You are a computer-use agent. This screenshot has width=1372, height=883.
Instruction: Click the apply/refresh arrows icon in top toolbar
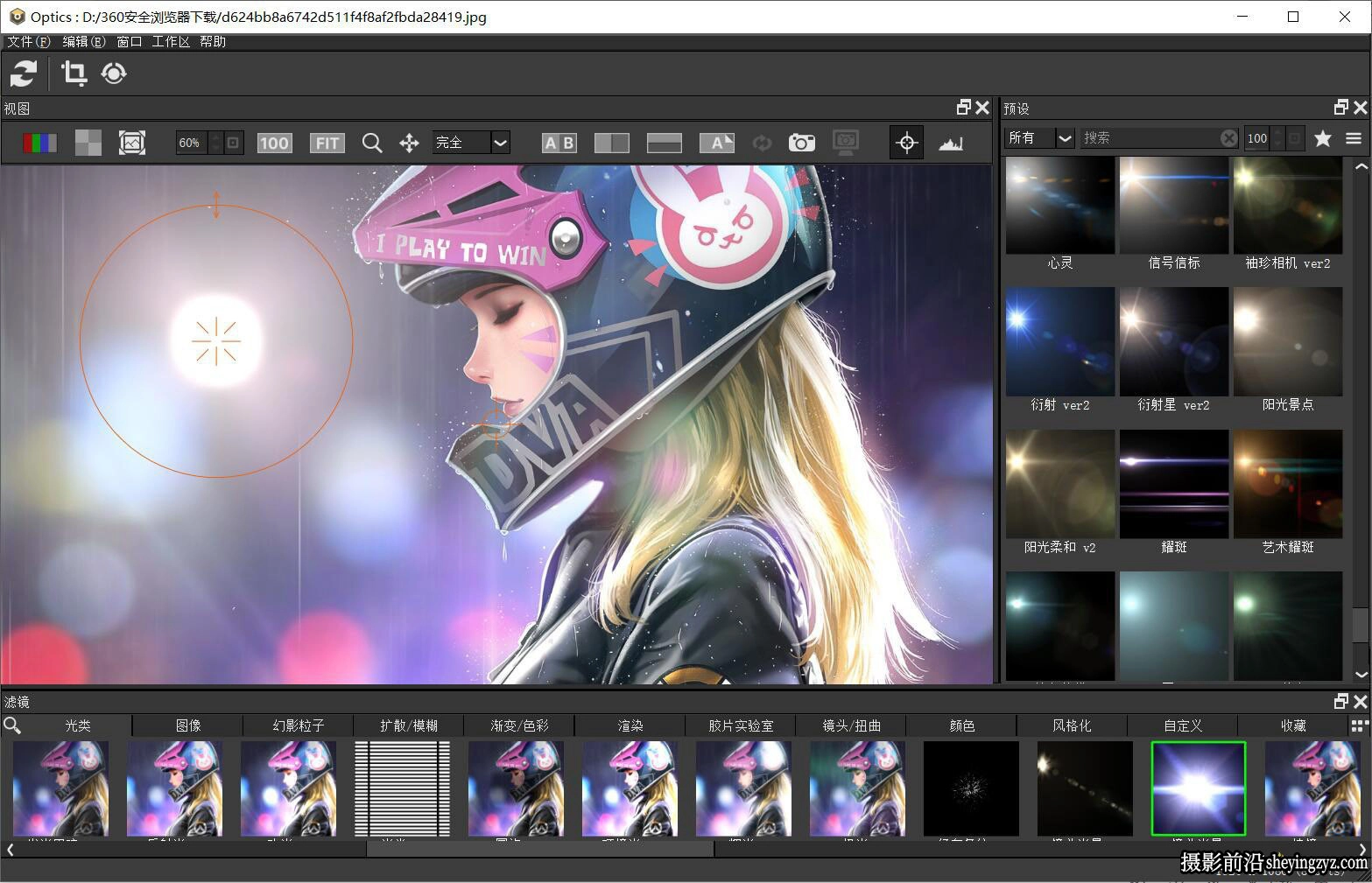24,73
